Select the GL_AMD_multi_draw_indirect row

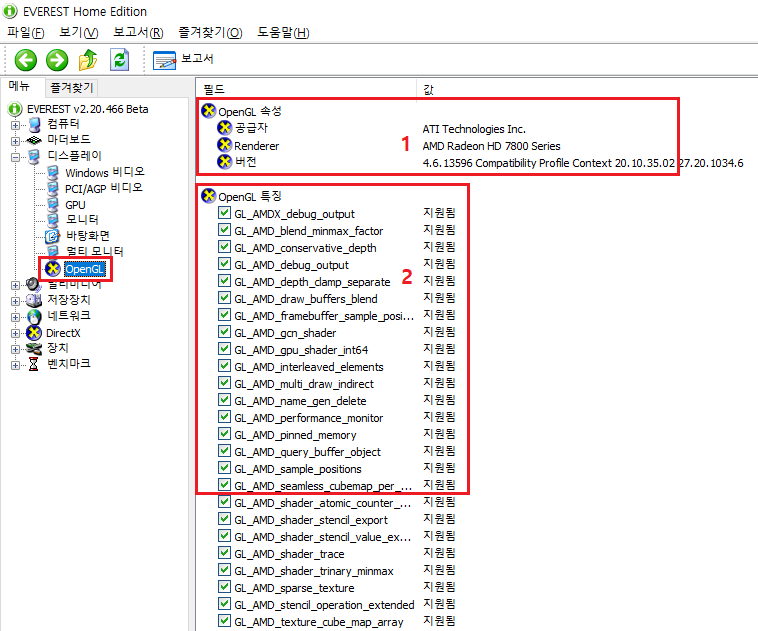(304, 384)
